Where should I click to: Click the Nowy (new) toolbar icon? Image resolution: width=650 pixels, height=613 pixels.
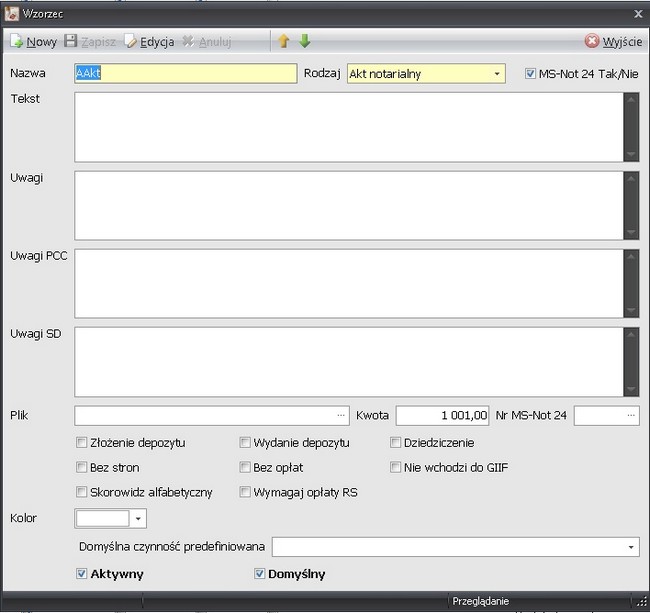pos(16,42)
